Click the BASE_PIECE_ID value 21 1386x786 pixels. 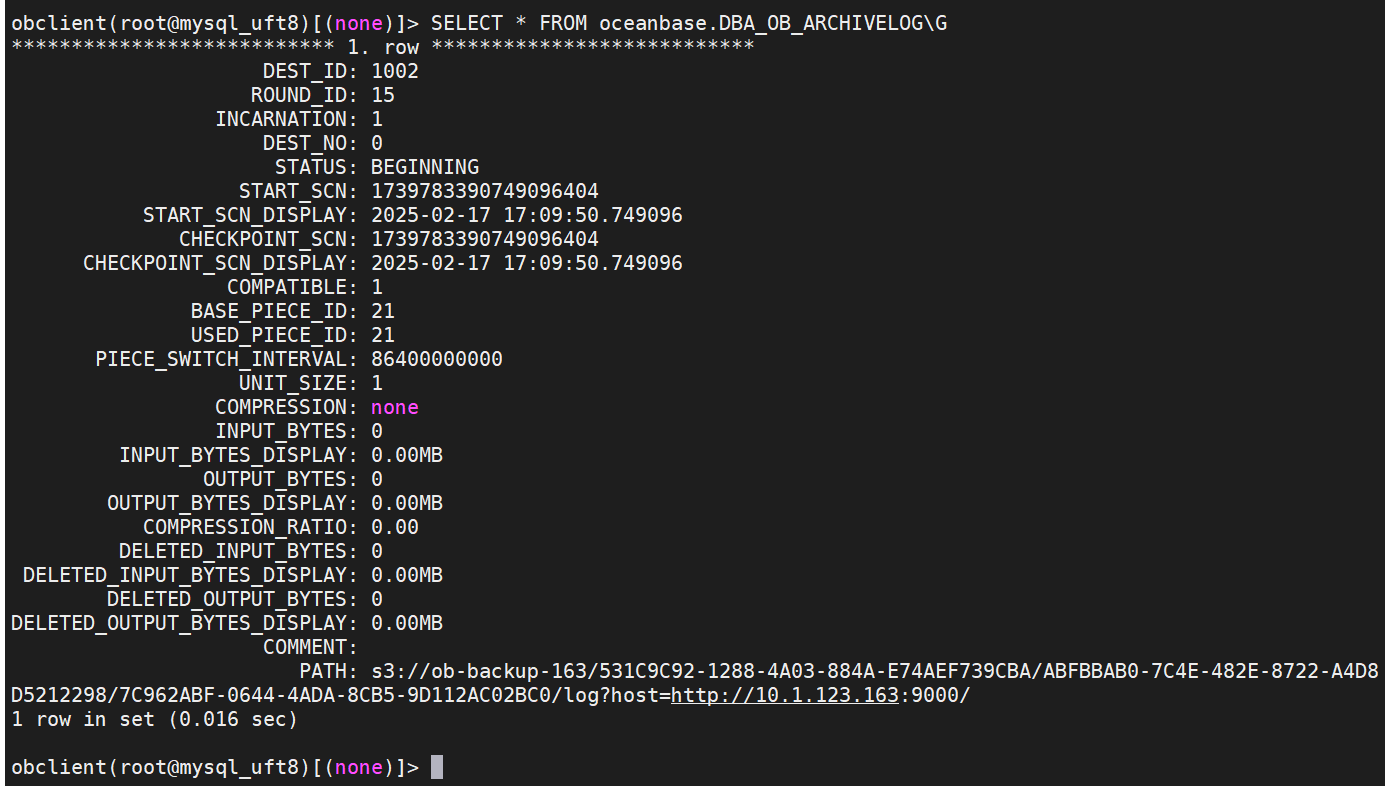[x=383, y=311]
